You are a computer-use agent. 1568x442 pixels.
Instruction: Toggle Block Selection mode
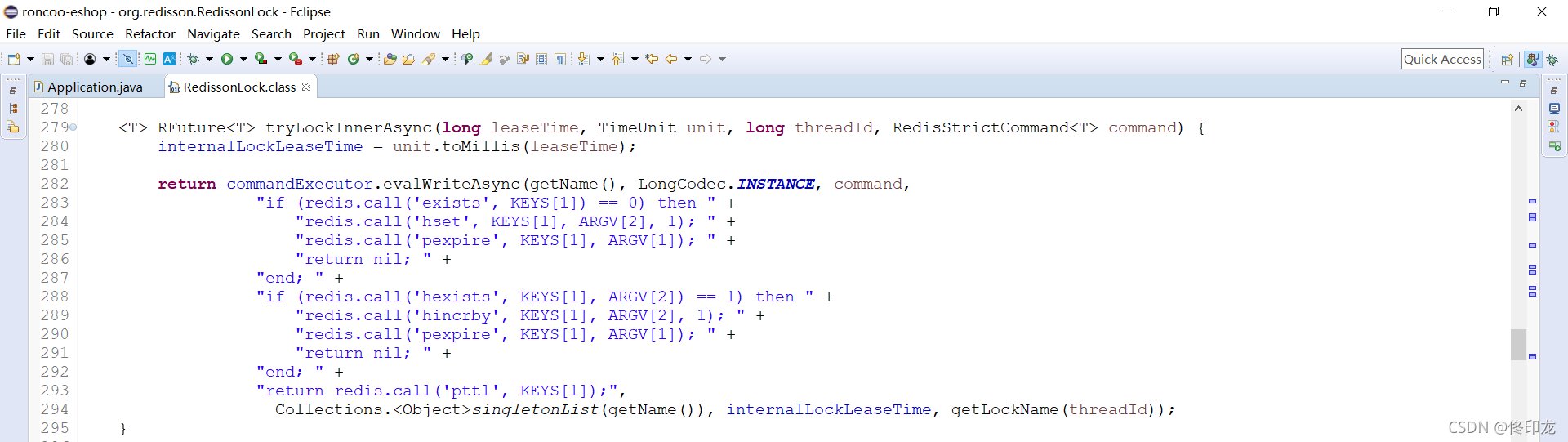click(541, 59)
